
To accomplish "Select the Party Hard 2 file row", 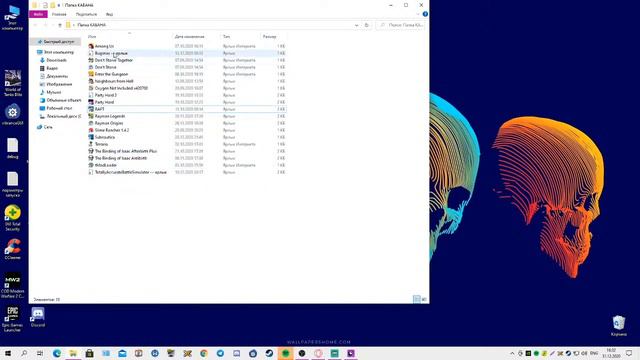I will point(187,95).
